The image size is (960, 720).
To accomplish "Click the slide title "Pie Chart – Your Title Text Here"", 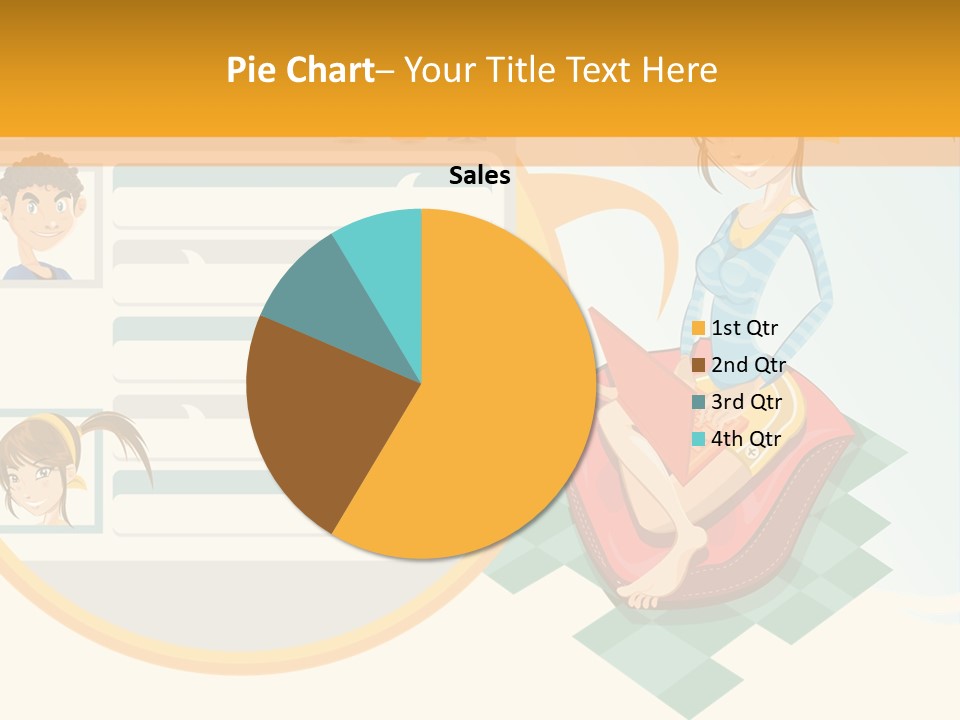I will tap(471, 70).
